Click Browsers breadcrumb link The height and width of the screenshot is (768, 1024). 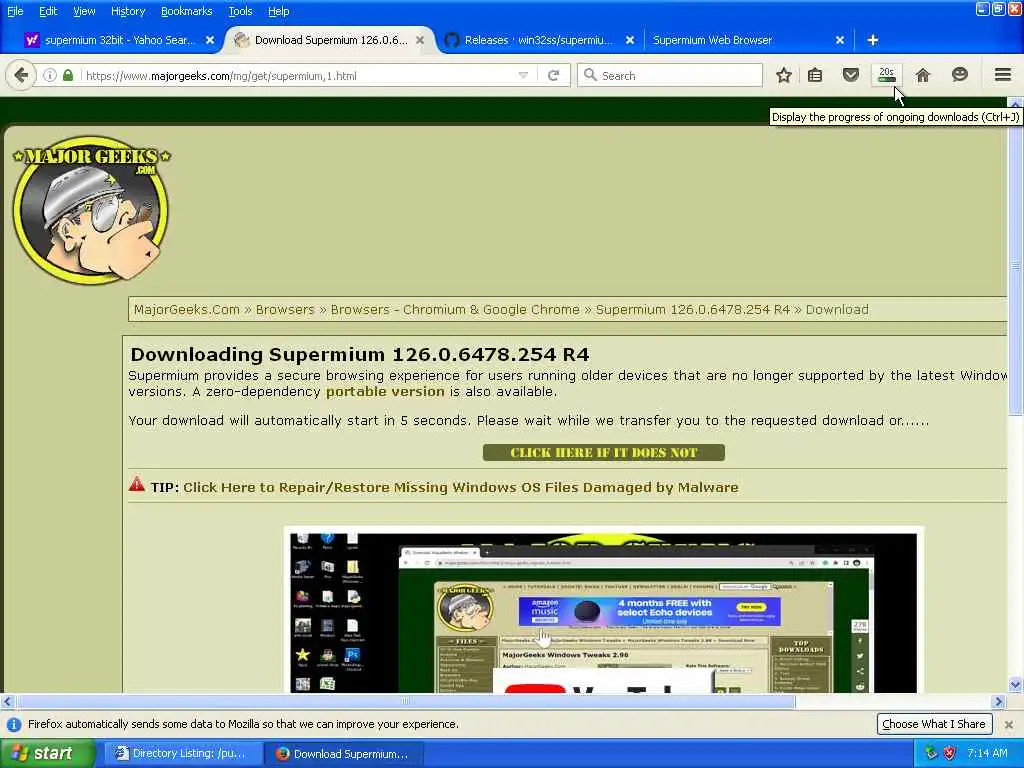tap(285, 310)
